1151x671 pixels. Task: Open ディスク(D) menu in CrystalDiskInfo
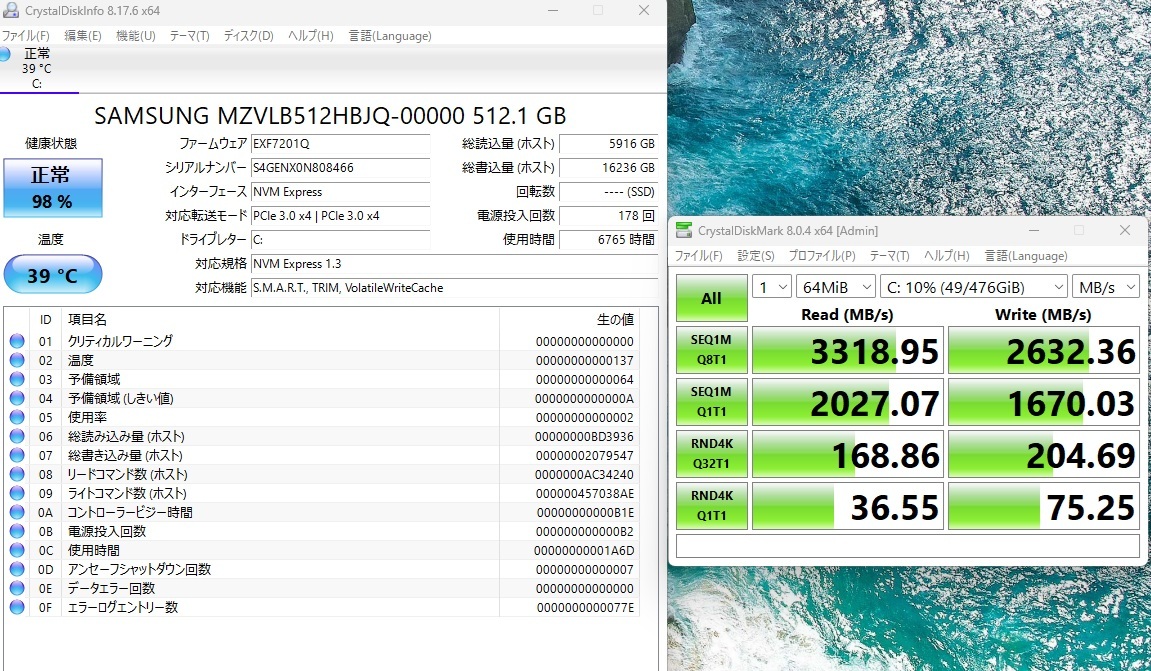tap(248, 35)
